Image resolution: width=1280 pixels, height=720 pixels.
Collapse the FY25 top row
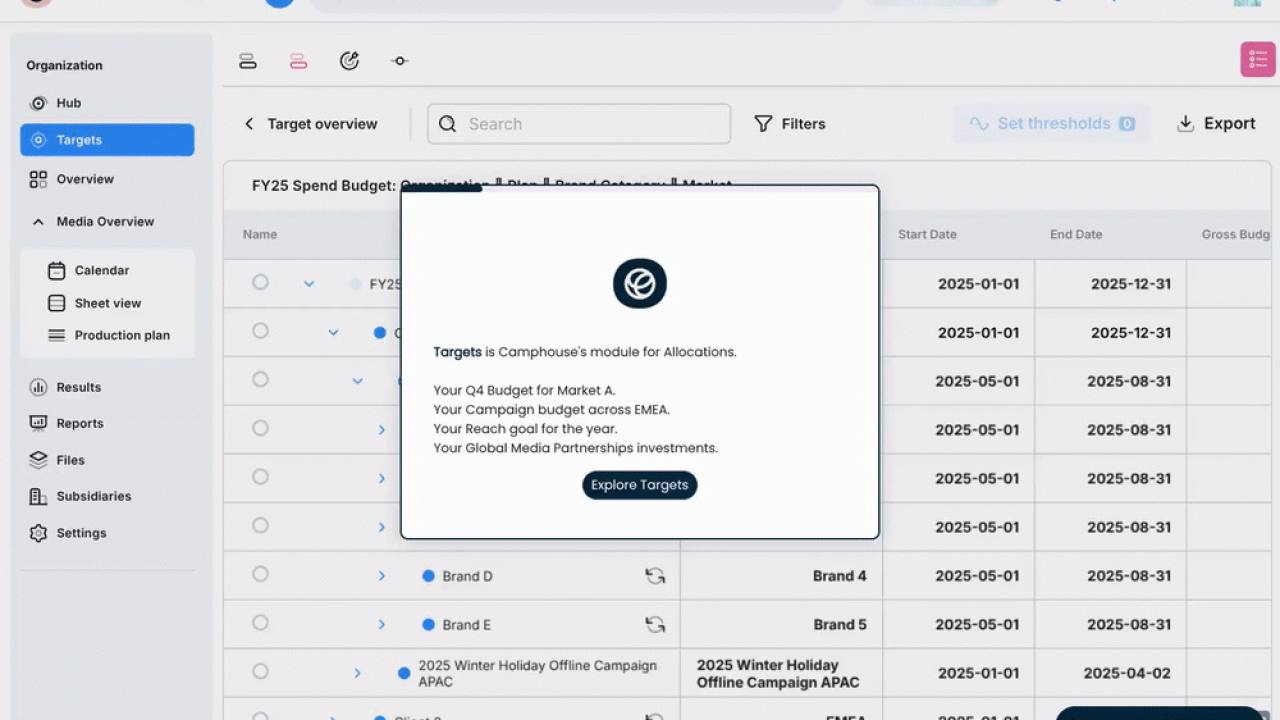coord(309,284)
